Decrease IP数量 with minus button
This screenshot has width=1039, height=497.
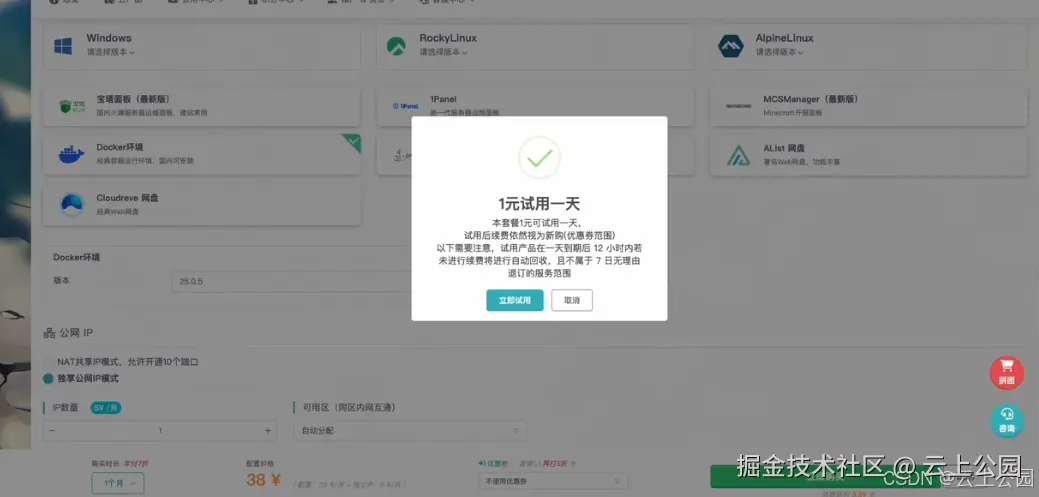52,431
